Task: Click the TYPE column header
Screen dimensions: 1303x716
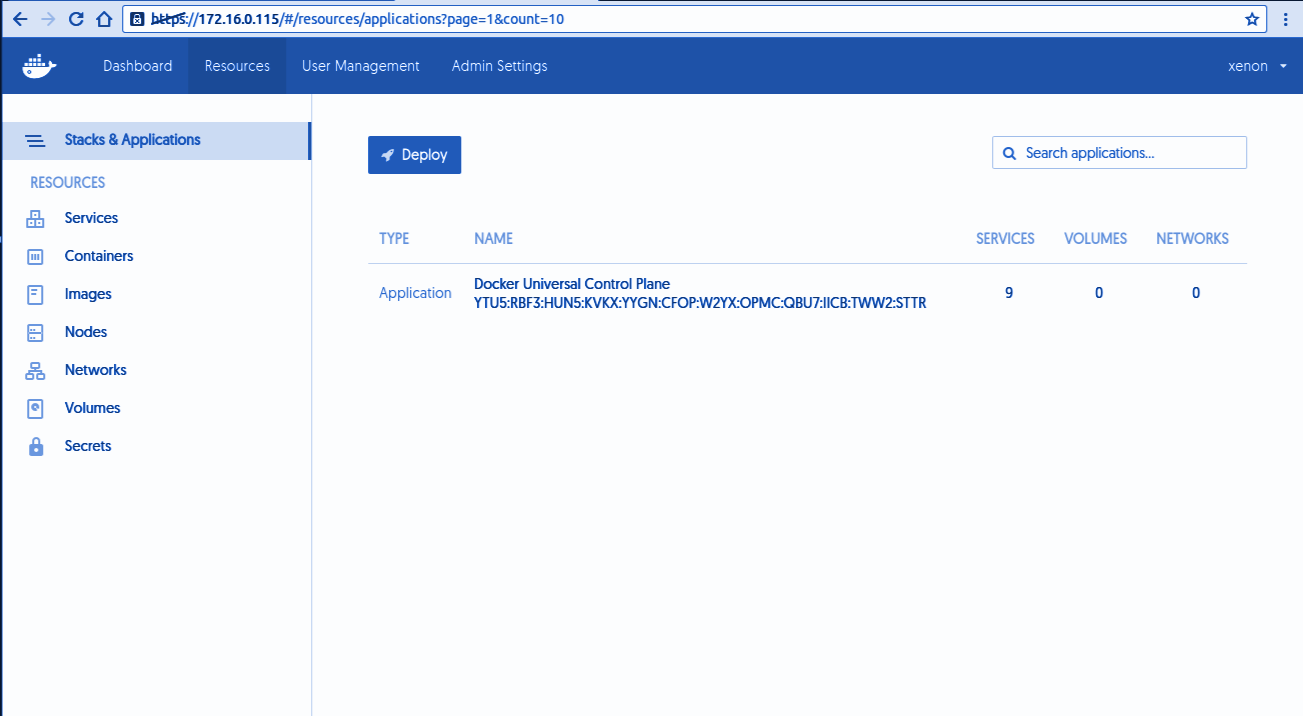Action: coord(394,239)
